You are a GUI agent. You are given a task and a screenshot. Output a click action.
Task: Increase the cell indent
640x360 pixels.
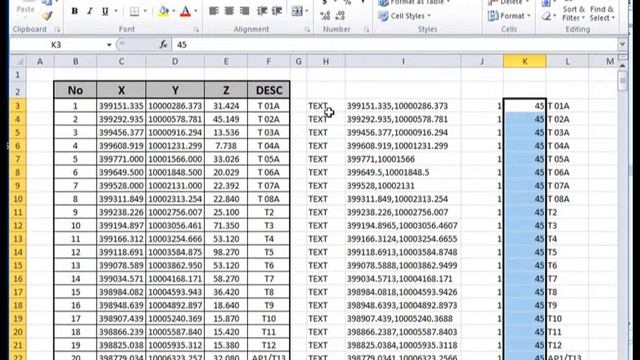pos(277,11)
